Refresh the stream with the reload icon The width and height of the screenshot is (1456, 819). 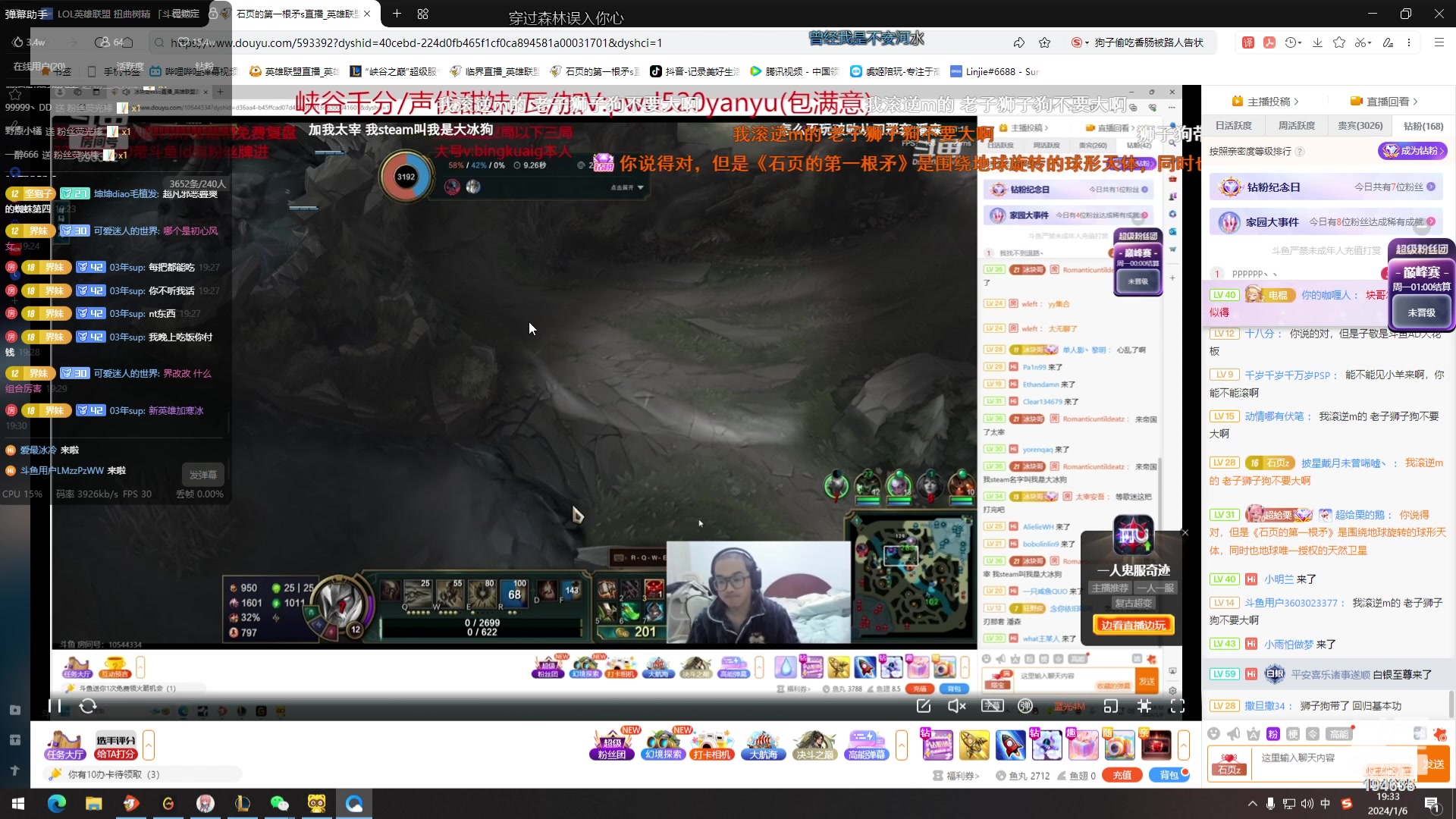88,706
